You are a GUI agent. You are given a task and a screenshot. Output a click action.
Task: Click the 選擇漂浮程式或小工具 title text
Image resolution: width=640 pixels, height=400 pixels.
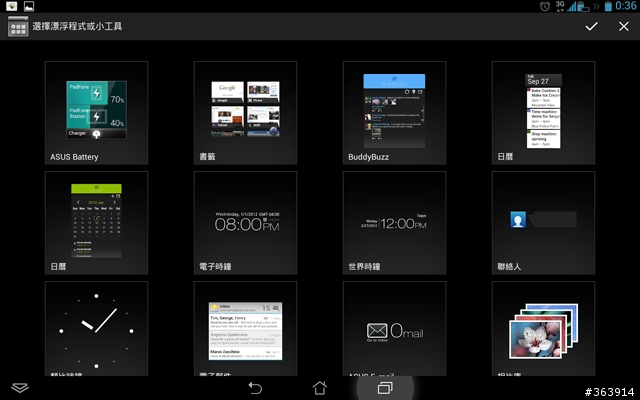[x=77, y=27]
